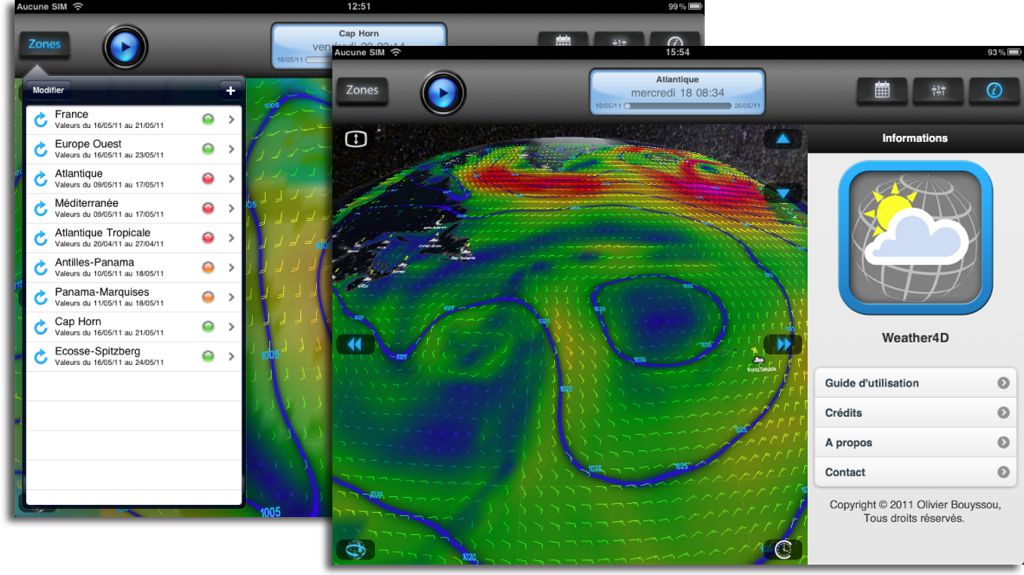Refresh the Europe Ouest zone data

40,149
